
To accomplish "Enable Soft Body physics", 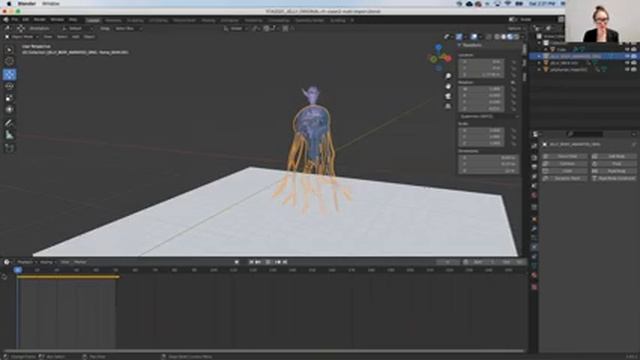I will (x=614, y=156).
